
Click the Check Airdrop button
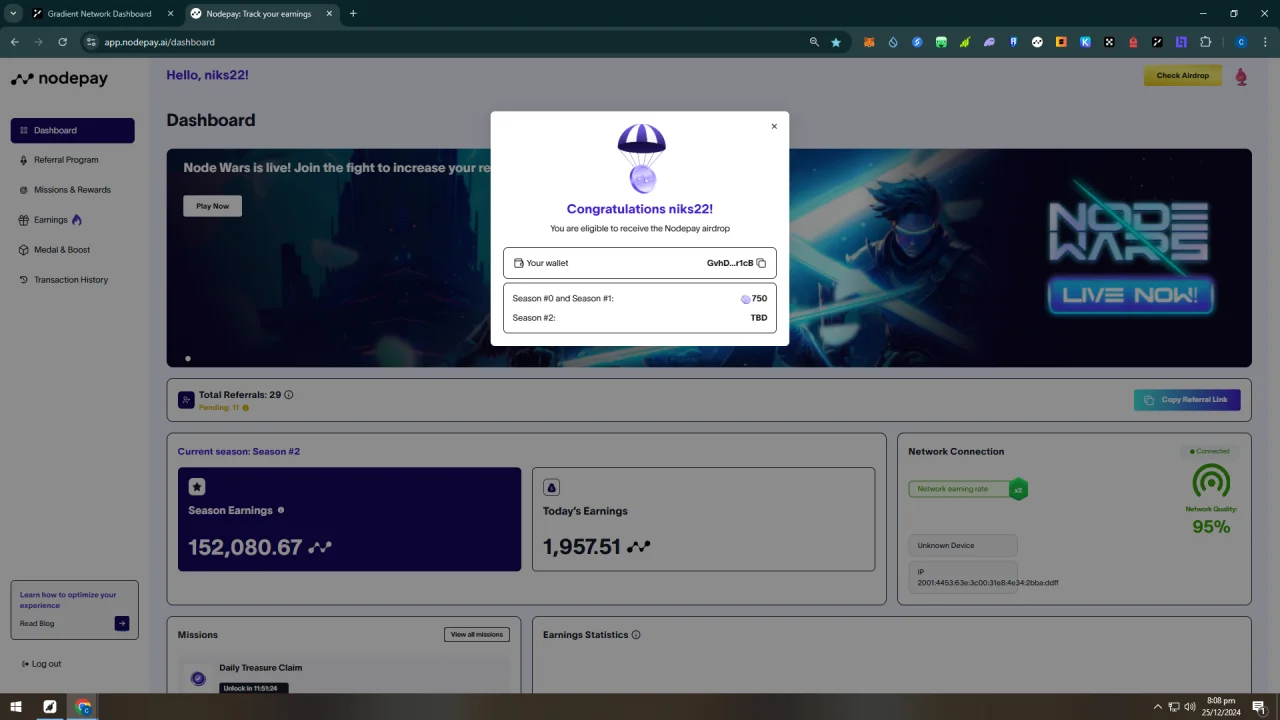[x=1182, y=76]
